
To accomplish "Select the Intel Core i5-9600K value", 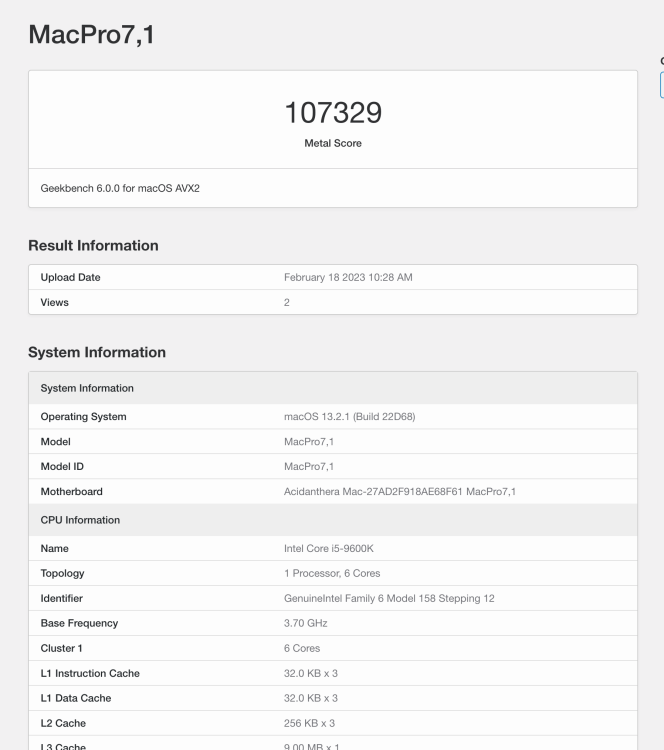I will point(329,549).
